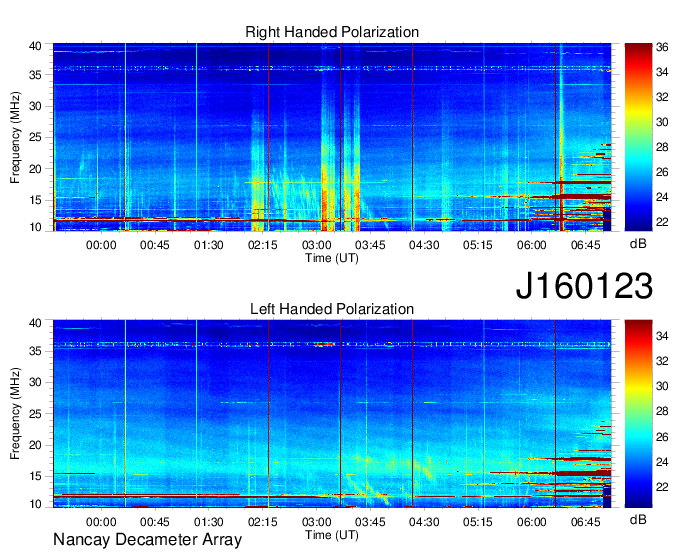The image size is (680, 552).
Task: Click the 22 value on upper color bar
Action: pyautogui.click(x=662, y=222)
